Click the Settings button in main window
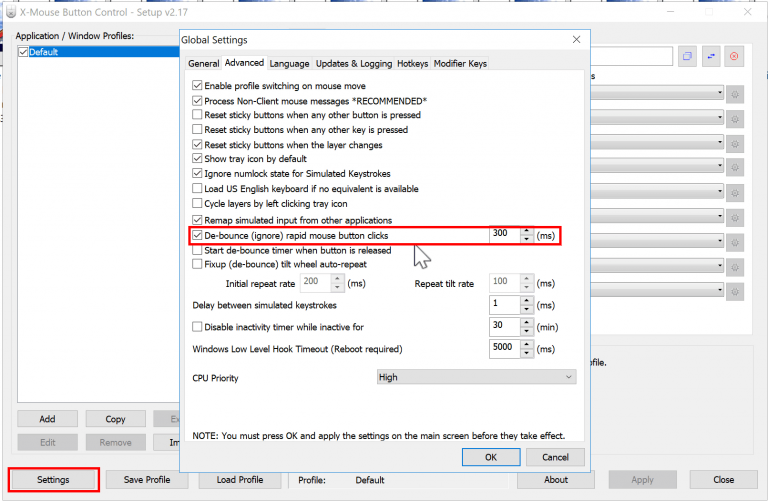This screenshot has height=501, width=768. [53, 480]
